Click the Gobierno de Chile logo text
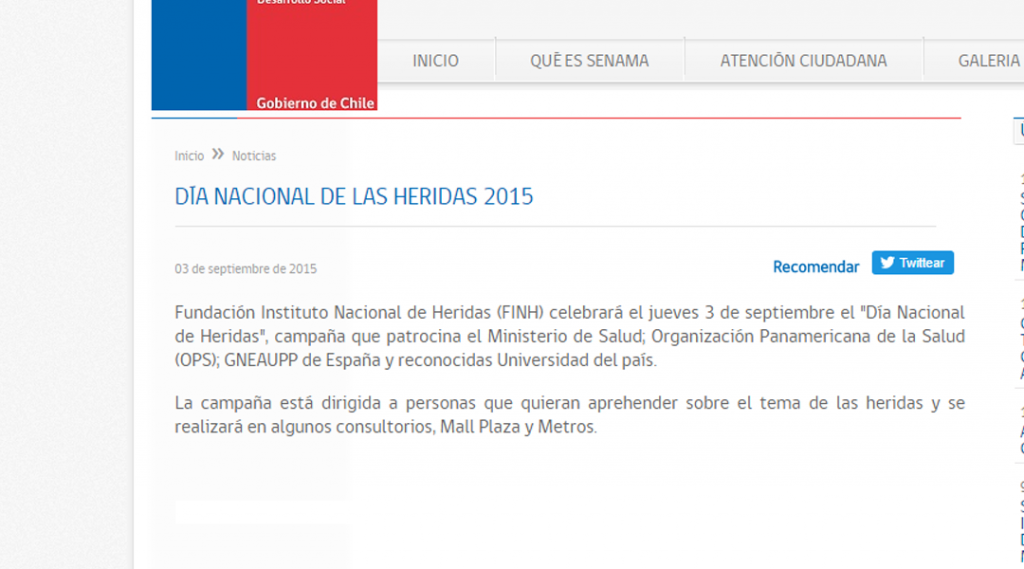 [315, 103]
